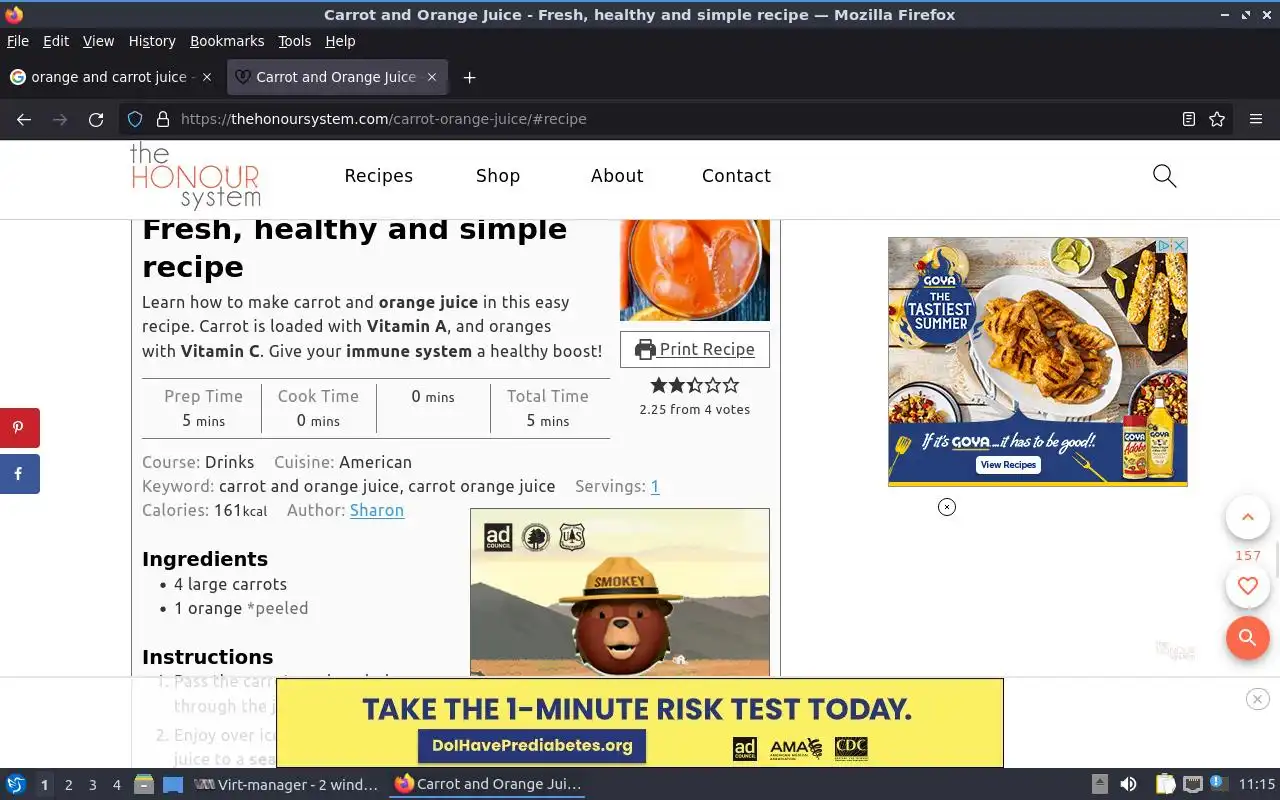Share recipe on Pinterest sidebar button

(19, 427)
